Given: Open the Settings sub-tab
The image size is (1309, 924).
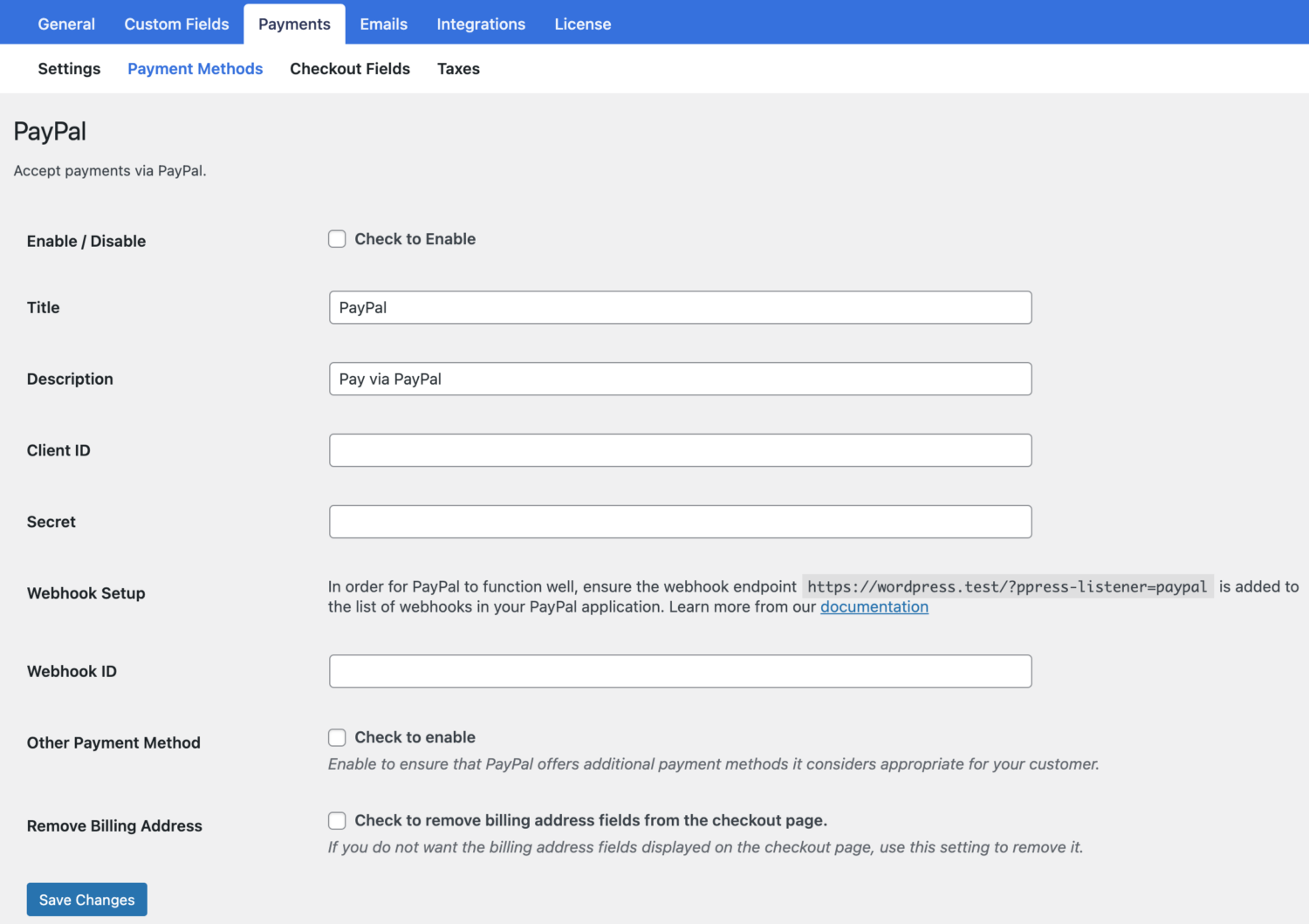Looking at the screenshot, I should [x=69, y=68].
